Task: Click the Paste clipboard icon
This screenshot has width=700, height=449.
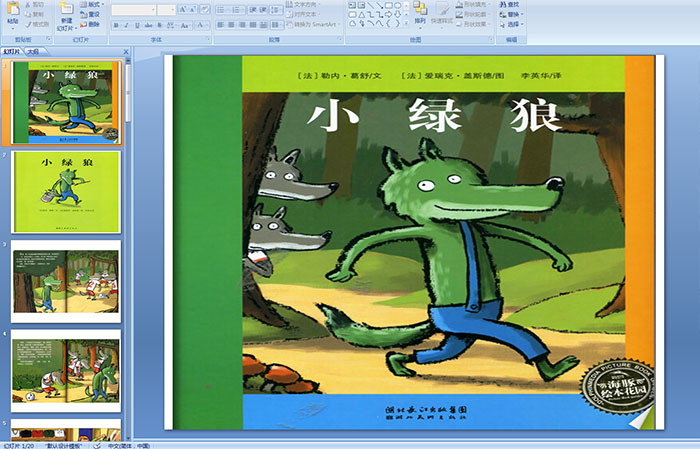Action: pos(13,9)
